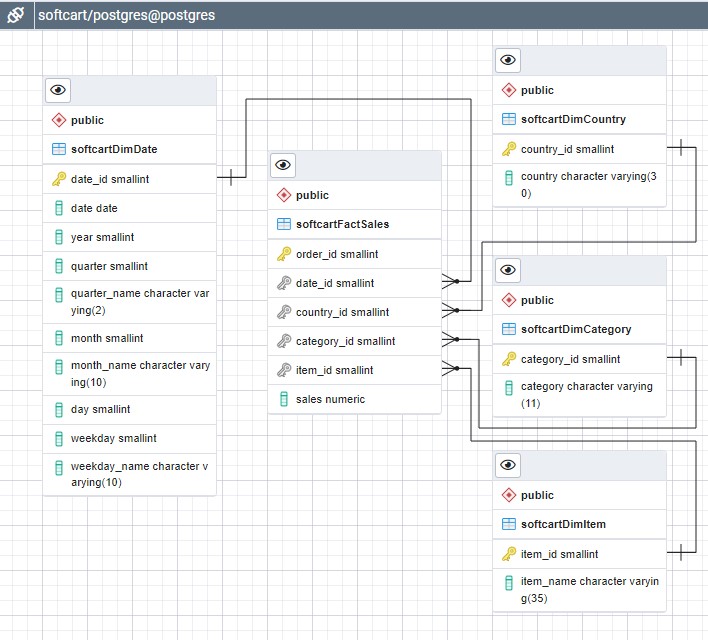Screen dimensions: 708x640
Task: Click the category_id key icon in softcartDimCategory
Action: pos(509,359)
